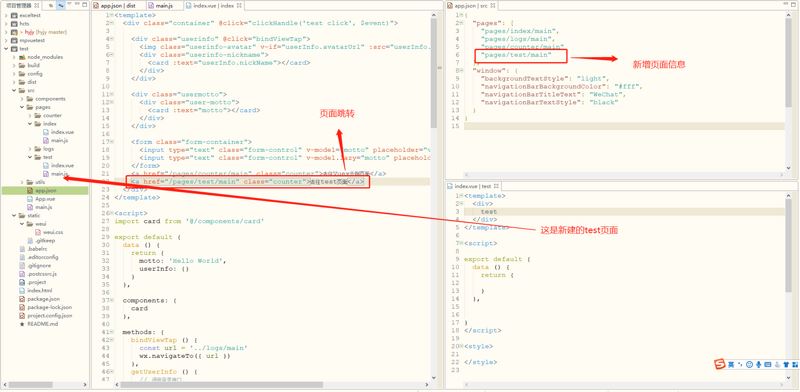Viewport: 800px width, 392px height.
Task: Toggle Sogou punctuation mode icon
Action: pos(740,364)
